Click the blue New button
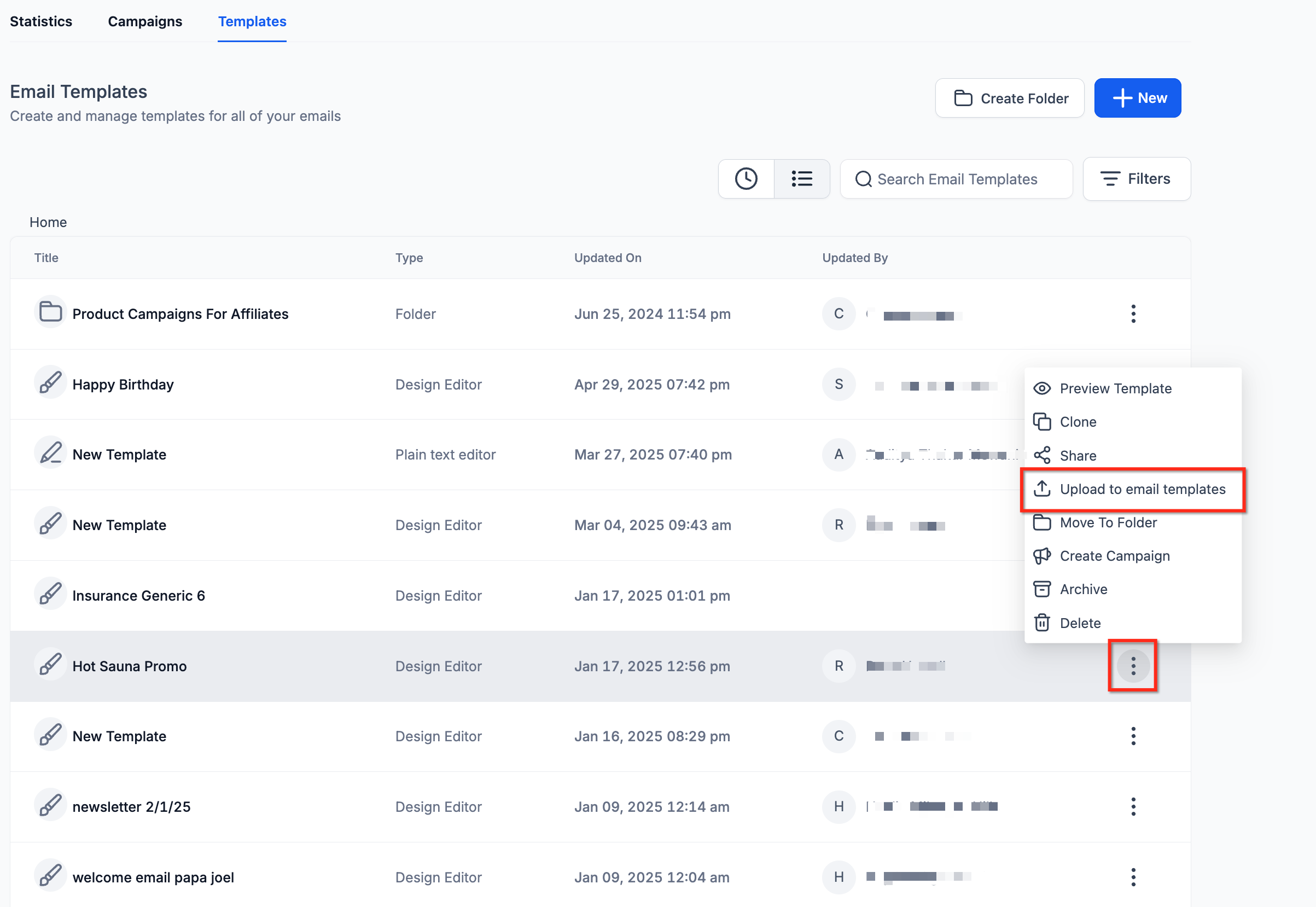The width and height of the screenshot is (1316, 907). point(1137,98)
